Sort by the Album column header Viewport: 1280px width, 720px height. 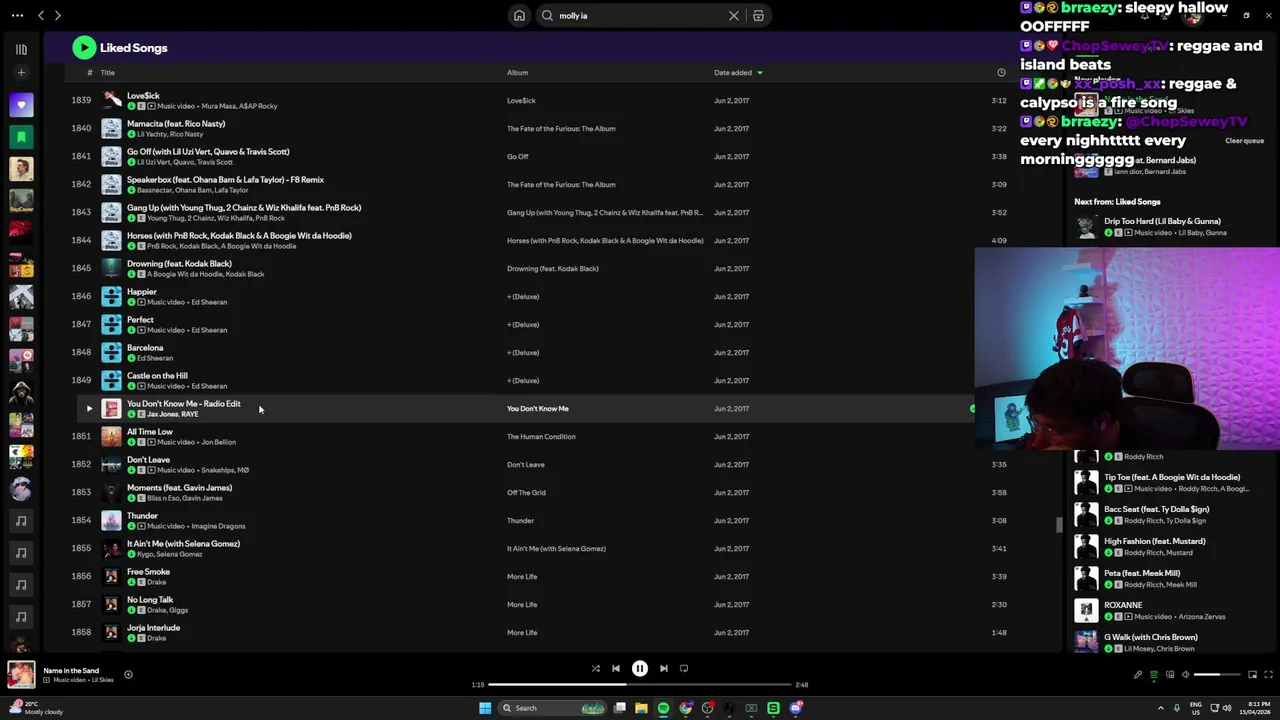click(517, 73)
